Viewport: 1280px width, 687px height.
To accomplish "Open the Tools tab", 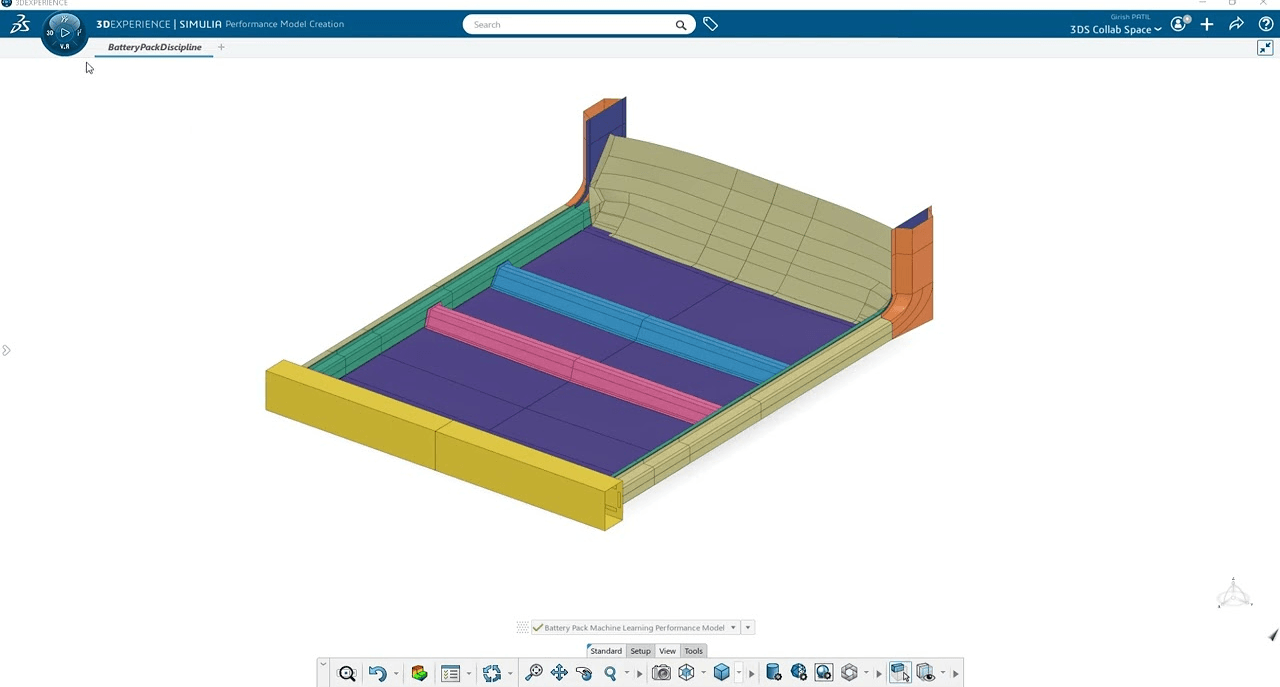I will click(693, 651).
